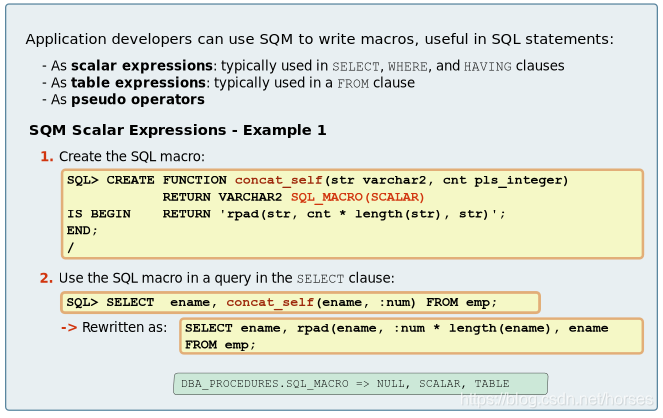Click 'concat_self' in the SELECT query box
Image resolution: width=663 pixels, height=418 pixels.
tap(270, 303)
